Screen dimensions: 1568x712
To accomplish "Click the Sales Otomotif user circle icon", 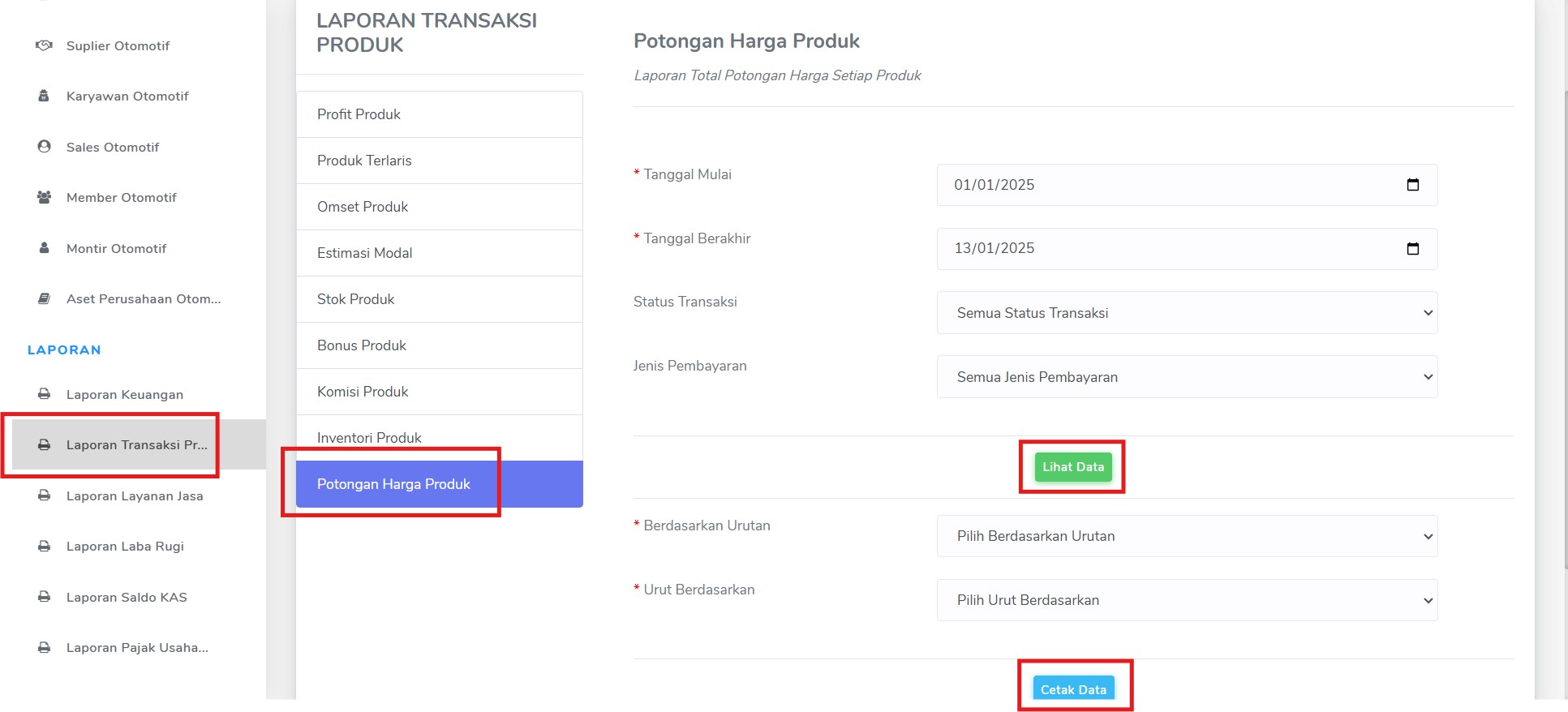I will click(x=44, y=146).
